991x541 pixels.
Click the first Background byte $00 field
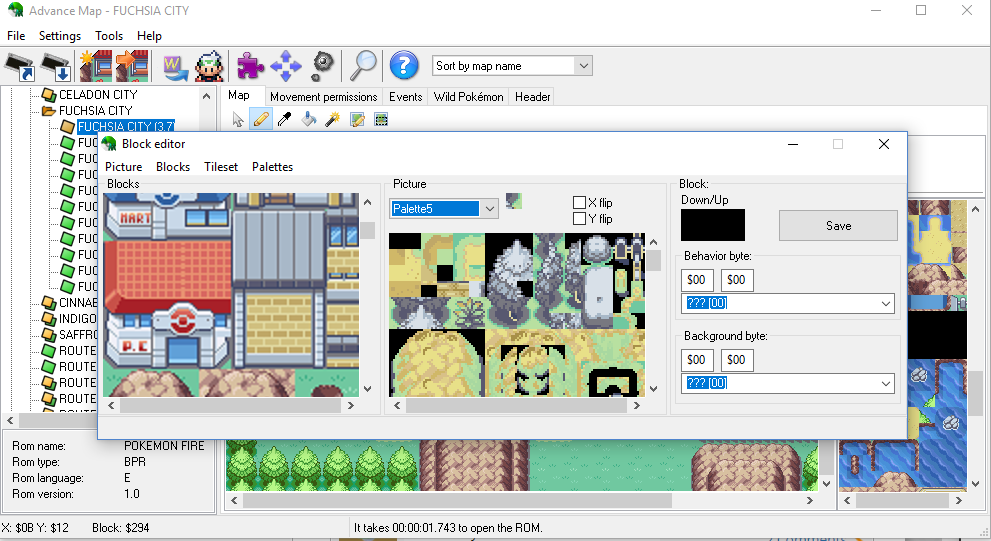[x=697, y=360]
